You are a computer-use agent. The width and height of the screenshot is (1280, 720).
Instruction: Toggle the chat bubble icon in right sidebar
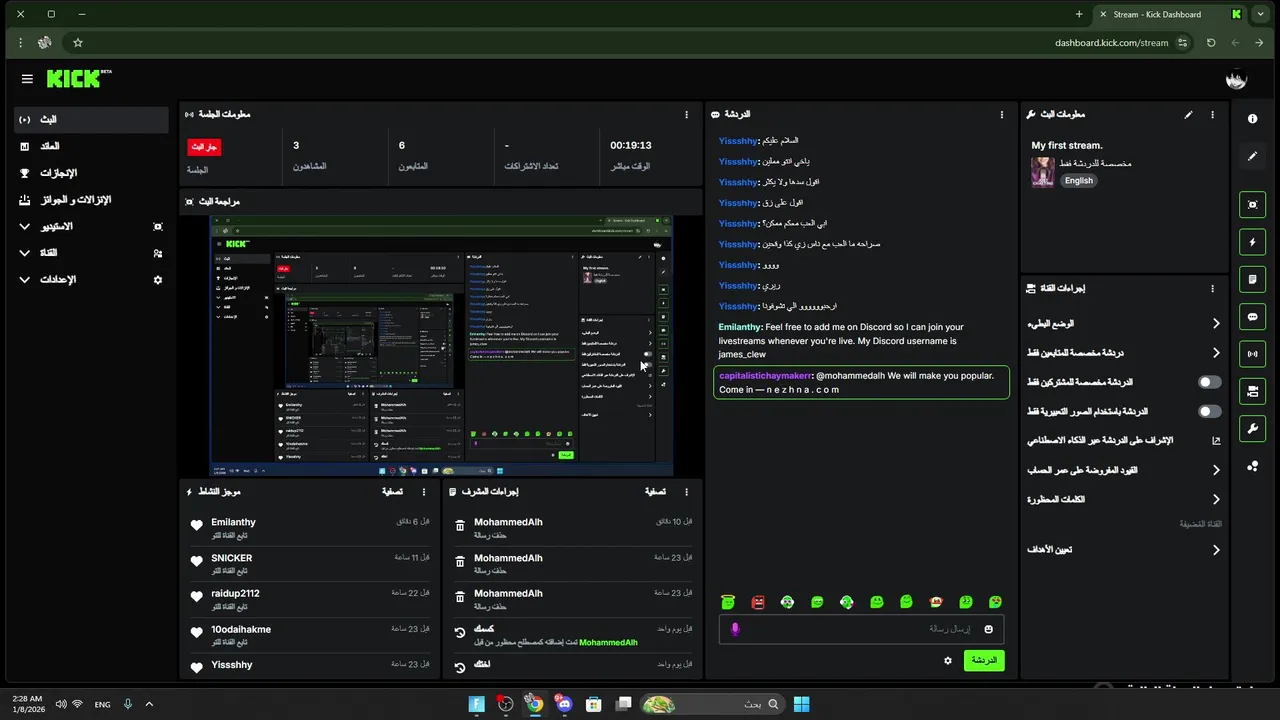(x=1252, y=317)
